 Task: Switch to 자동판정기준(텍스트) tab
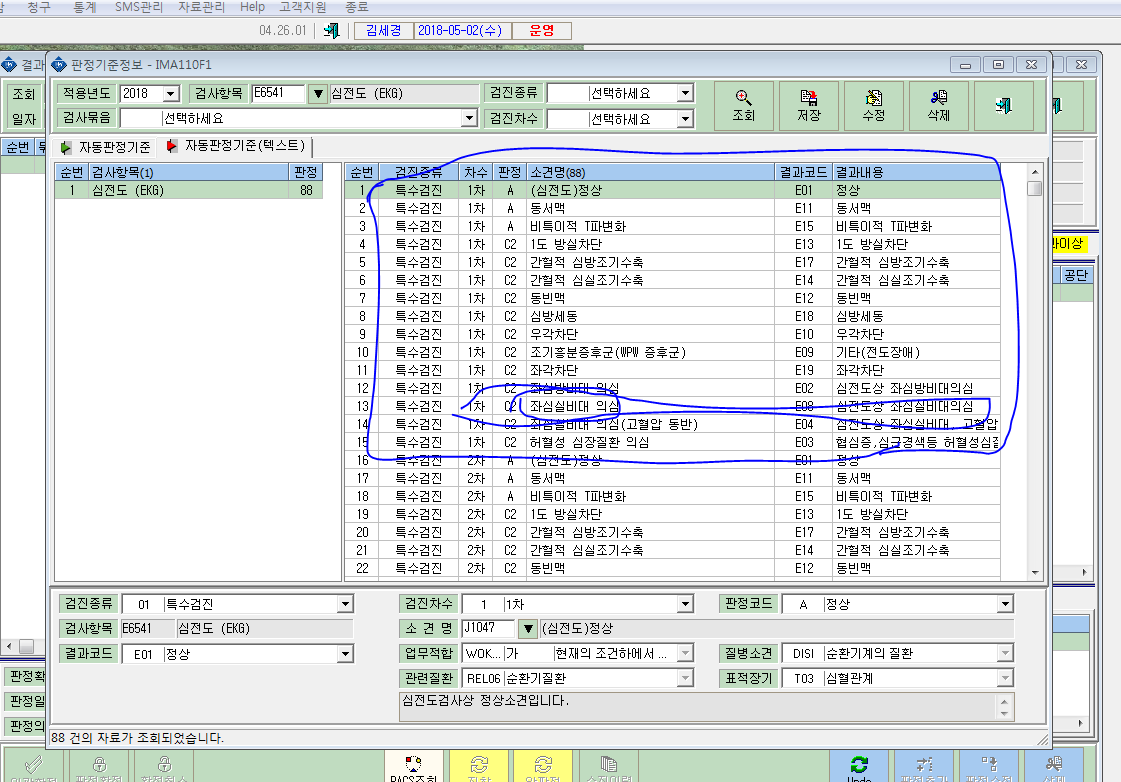(237, 146)
